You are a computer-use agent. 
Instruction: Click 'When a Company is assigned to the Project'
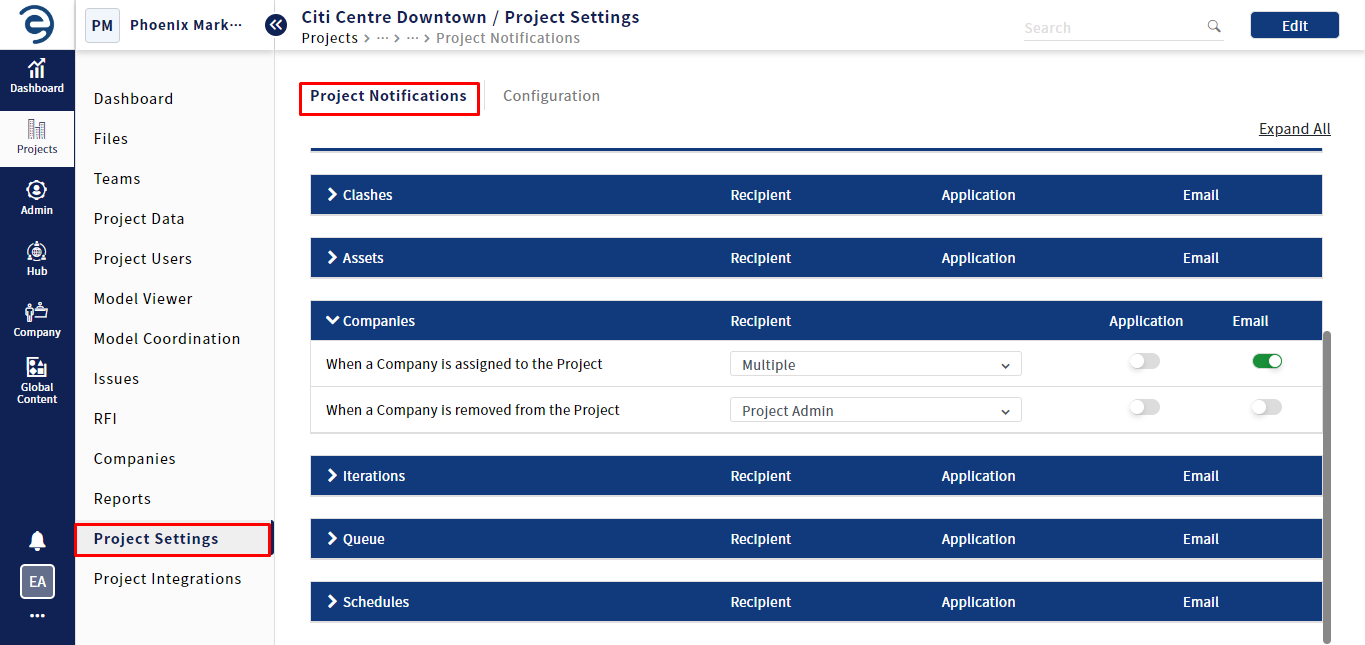(464, 364)
